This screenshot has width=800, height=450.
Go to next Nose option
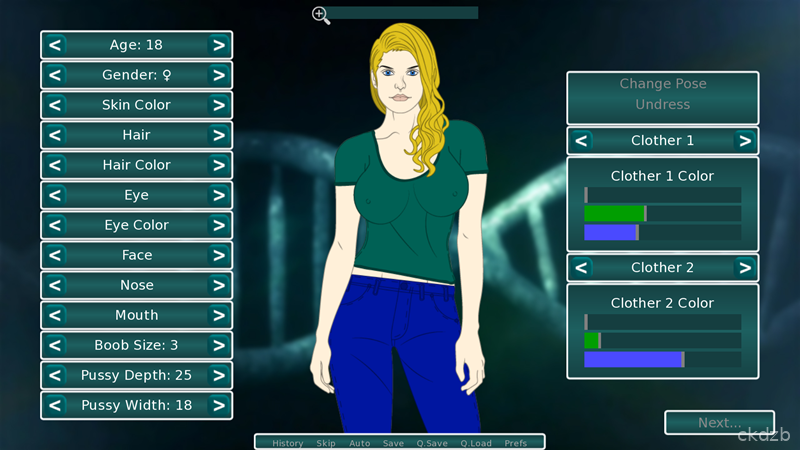pyautogui.click(x=219, y=285)
